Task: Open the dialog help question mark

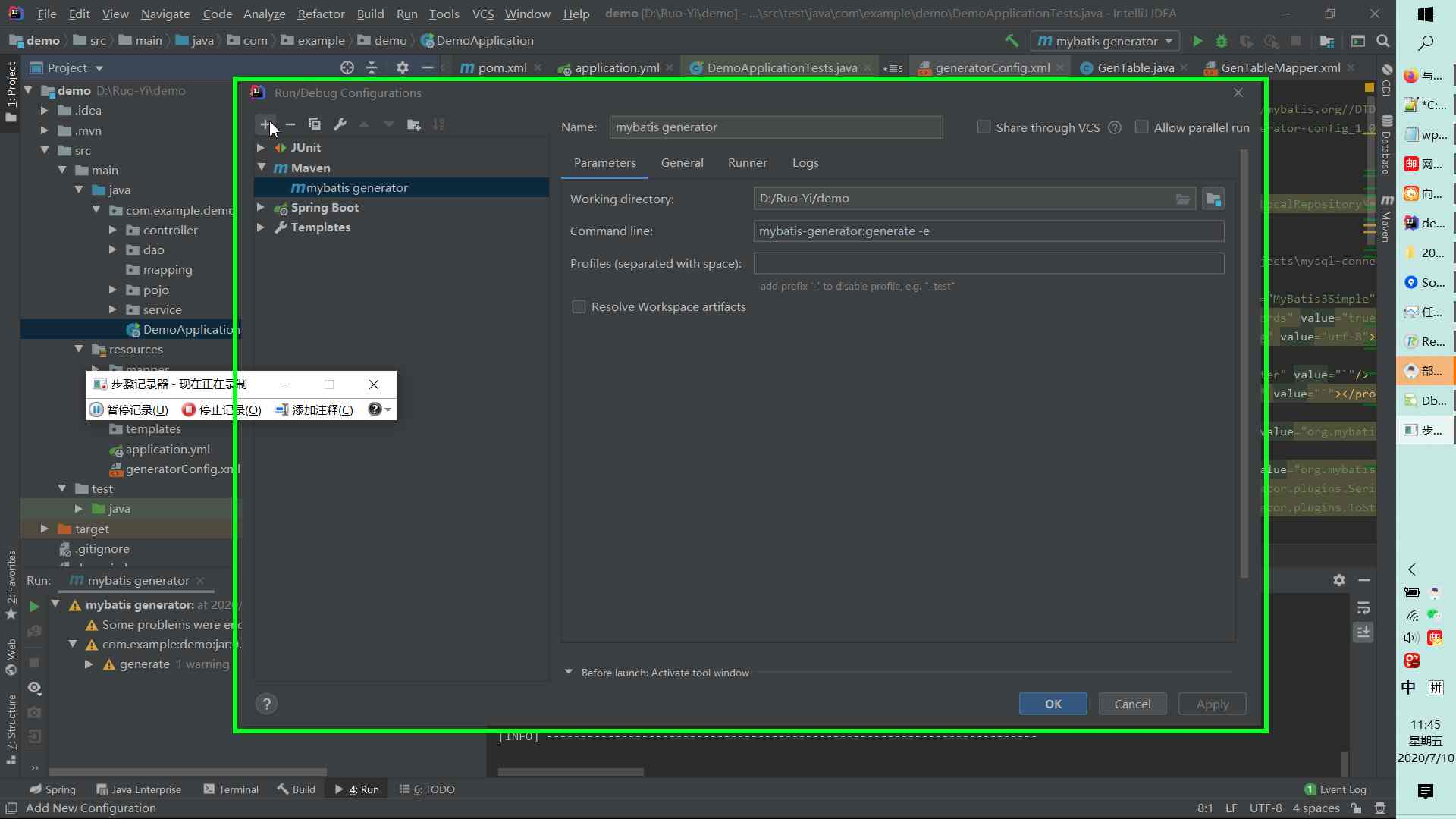Action: (x=266, y=704)
